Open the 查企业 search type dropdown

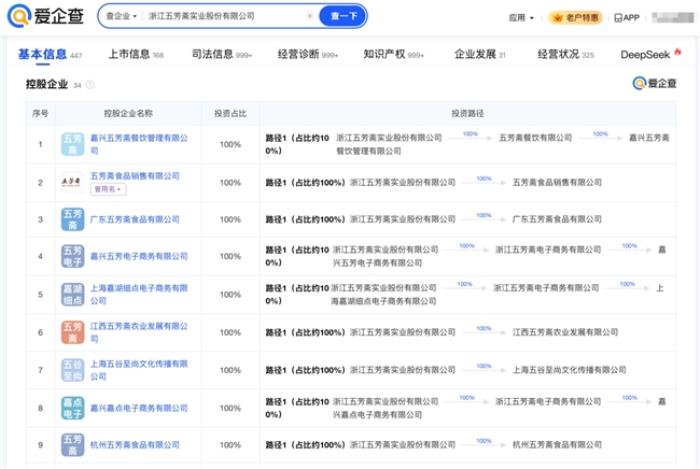(x=121, y=16)
